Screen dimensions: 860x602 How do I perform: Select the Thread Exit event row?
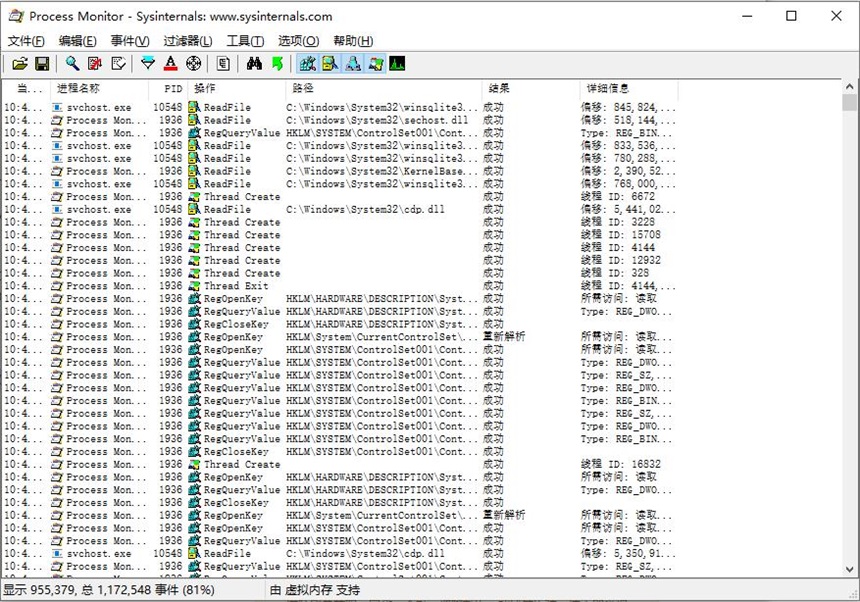tap(340, 286)
